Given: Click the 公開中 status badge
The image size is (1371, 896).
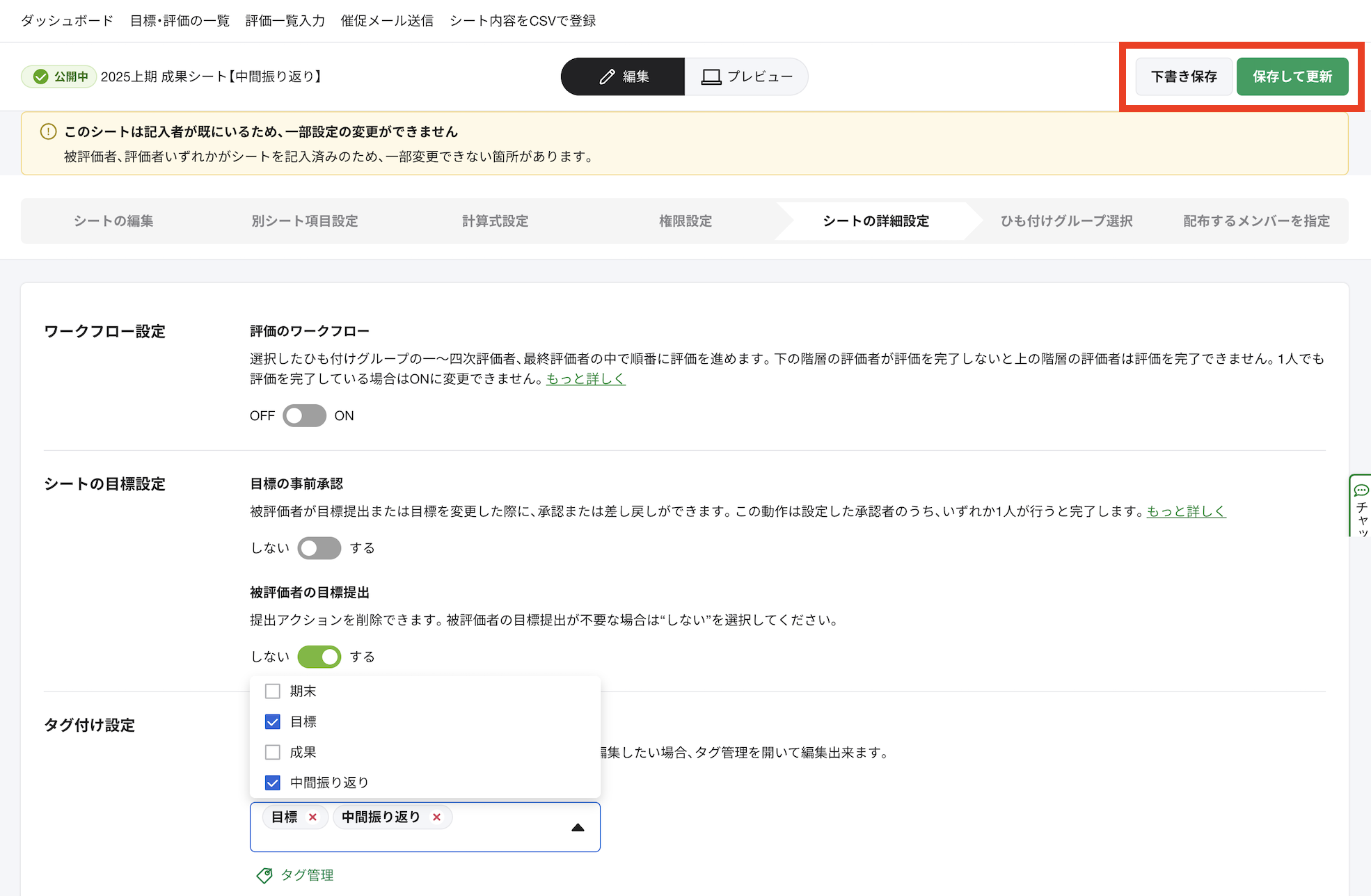Looking at the screenshot, I should pos(60,77).
